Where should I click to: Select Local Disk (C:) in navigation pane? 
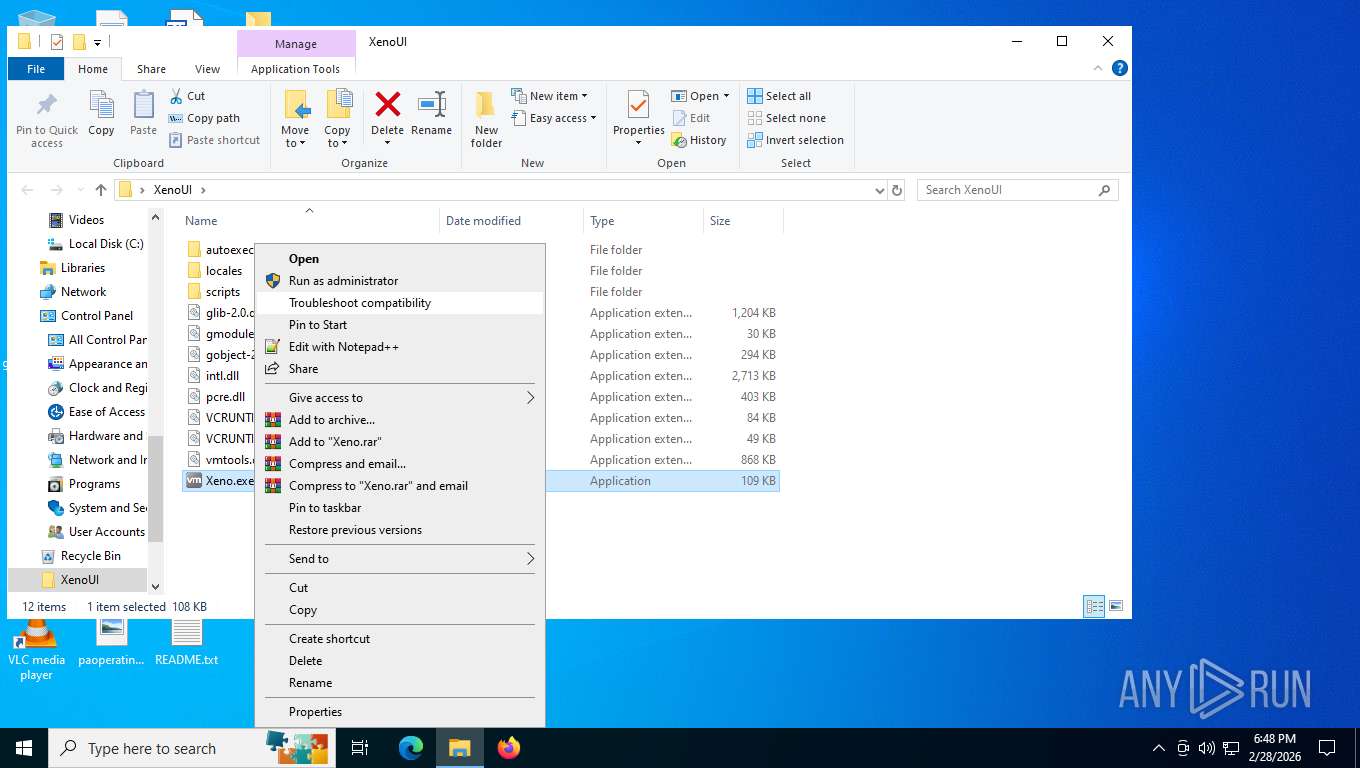pyautogui.click(x=106, y=244)
